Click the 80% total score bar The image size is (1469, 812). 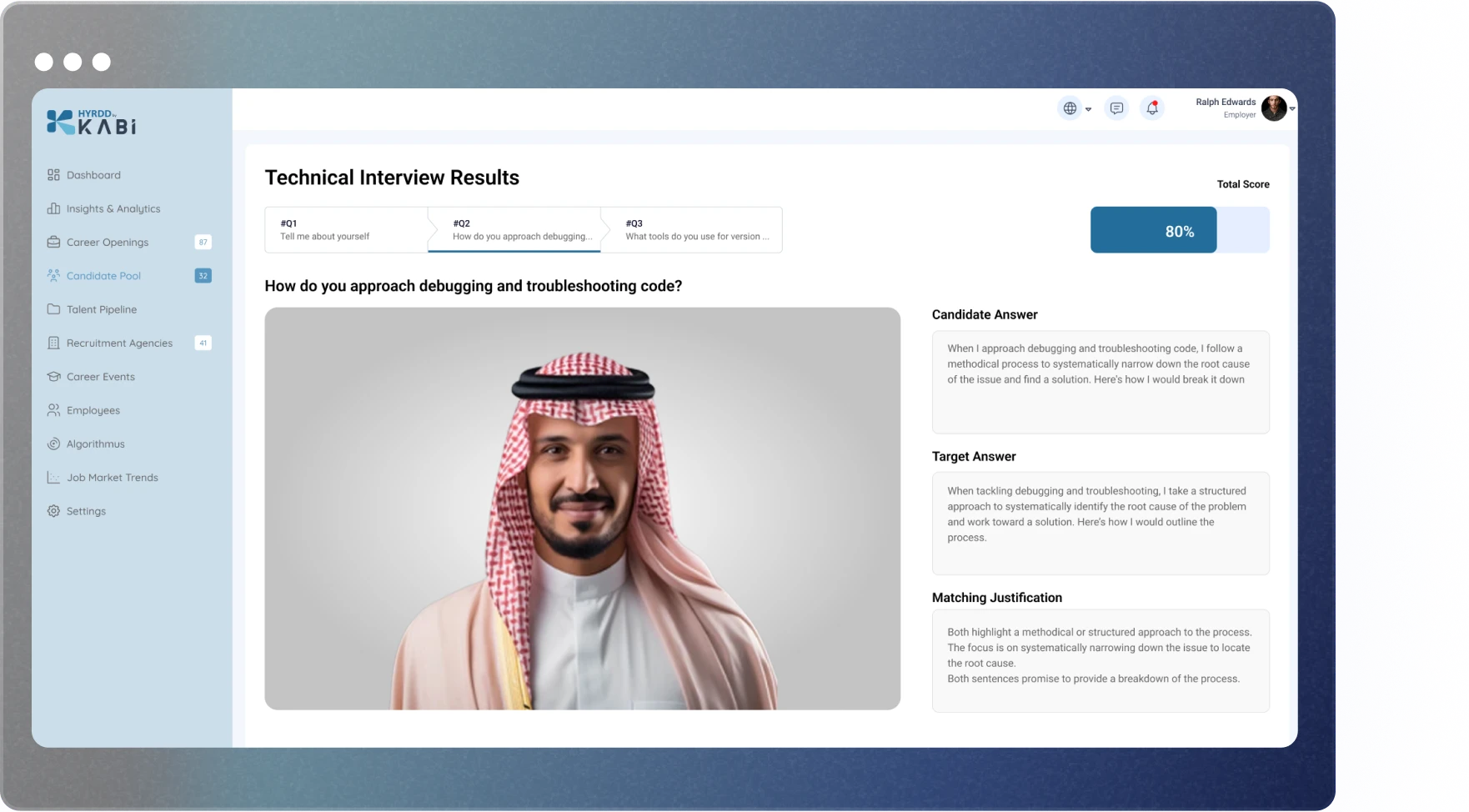pos(1179,231)
